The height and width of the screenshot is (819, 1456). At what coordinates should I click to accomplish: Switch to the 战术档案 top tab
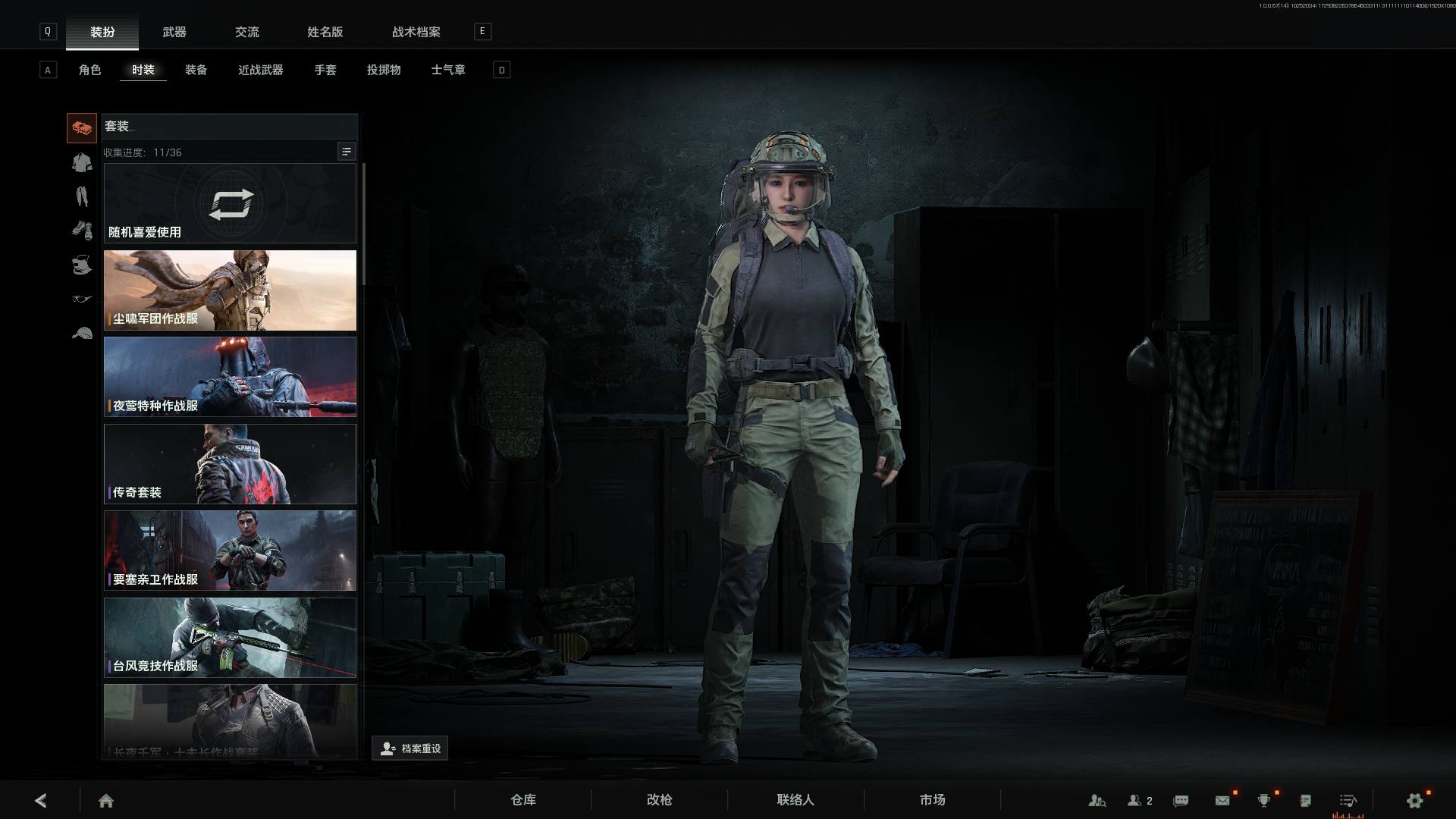tap(416, 32)
